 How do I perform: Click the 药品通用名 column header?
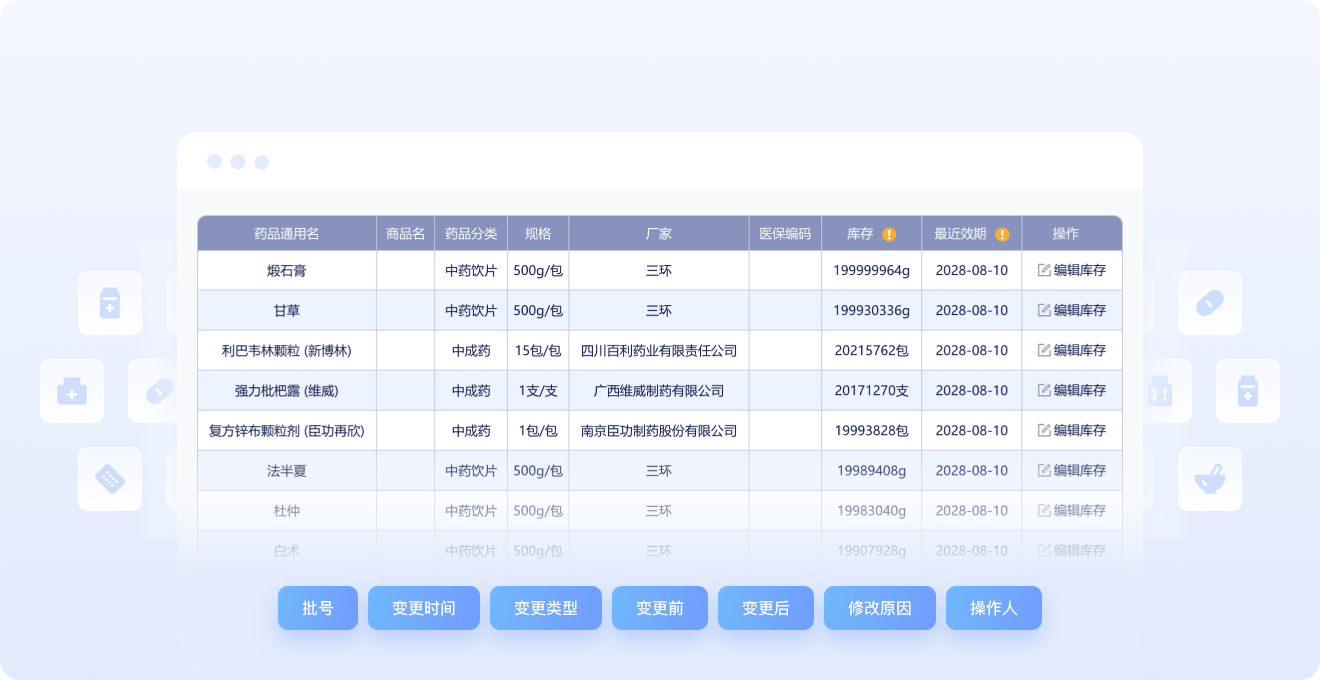point(287,234)
